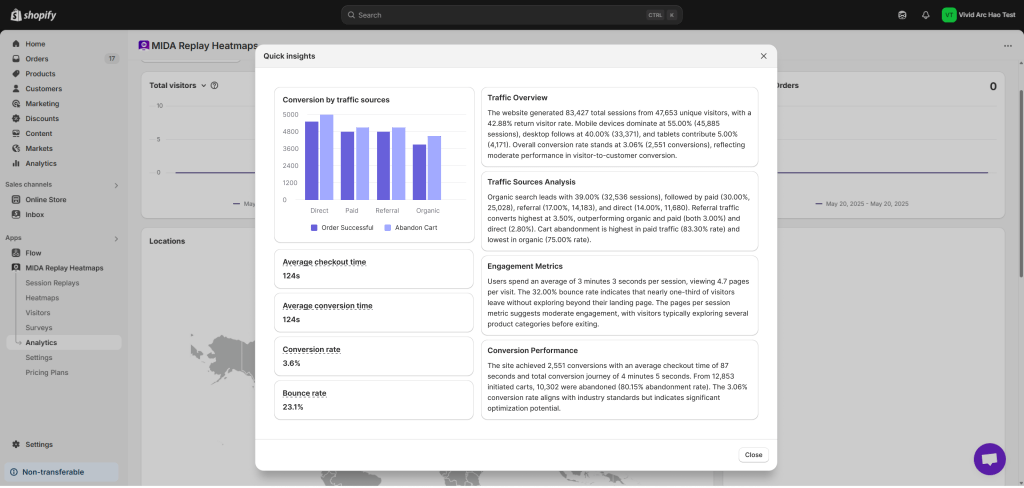Toggle Abandon Cart legend series
Viewport: 1024px width, 488px height.
pos(411,228)
